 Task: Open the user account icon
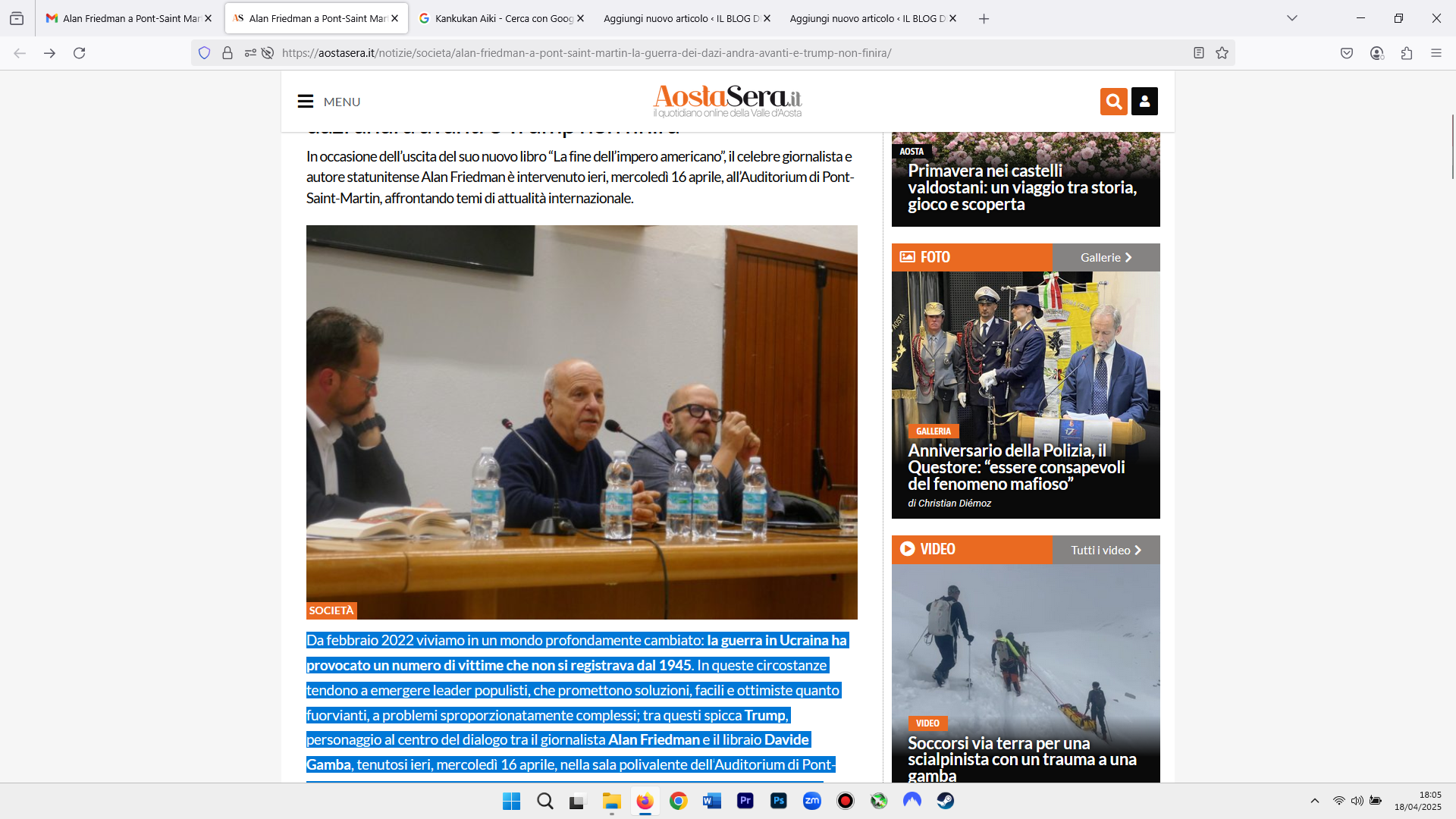pyautogui.click(x=1144, y=102)
